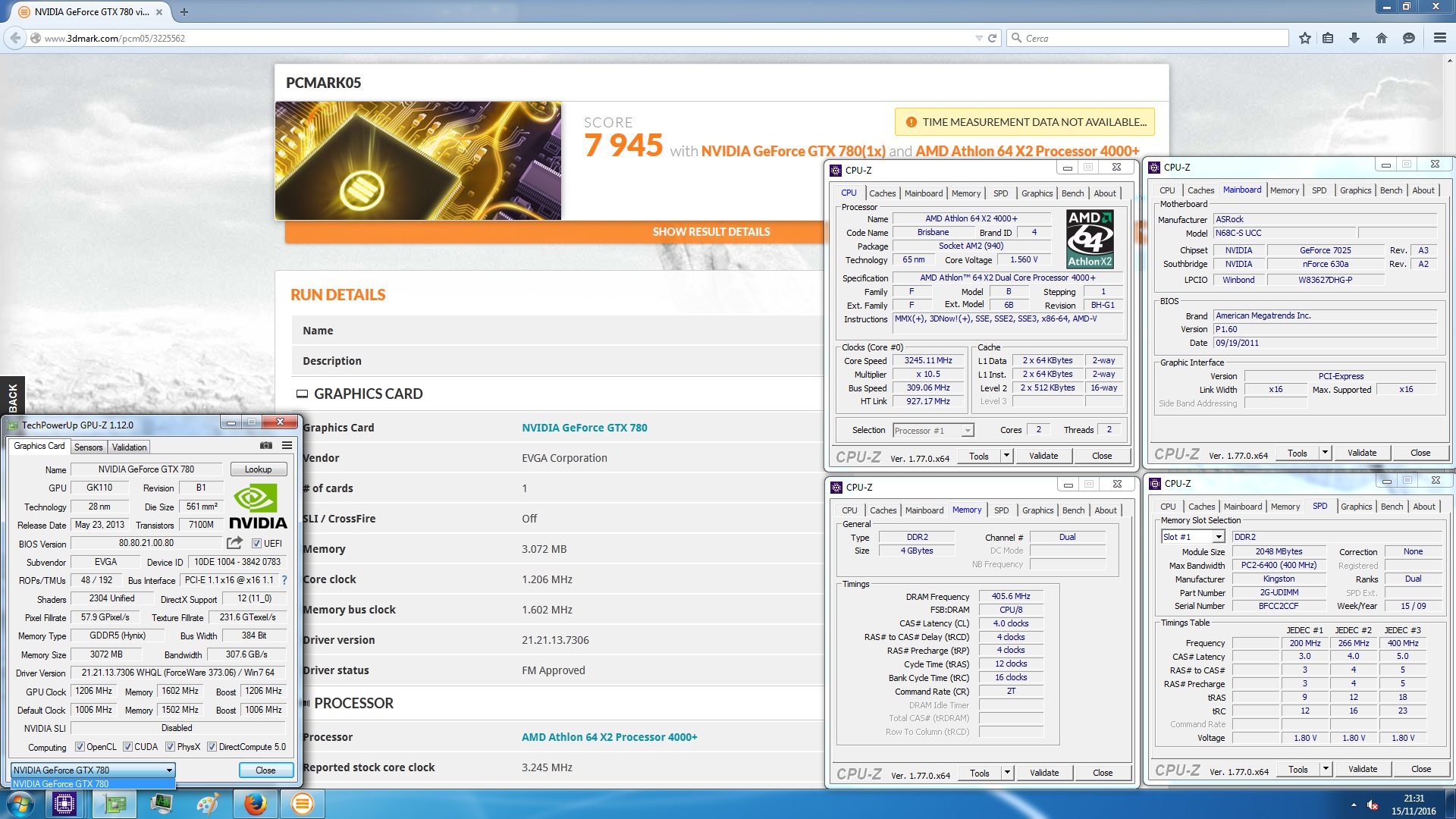Open the NVIDIA GeForce GTX 780 graphics card link
This screenshot has width=1456, height=819.
click(584, 428)
